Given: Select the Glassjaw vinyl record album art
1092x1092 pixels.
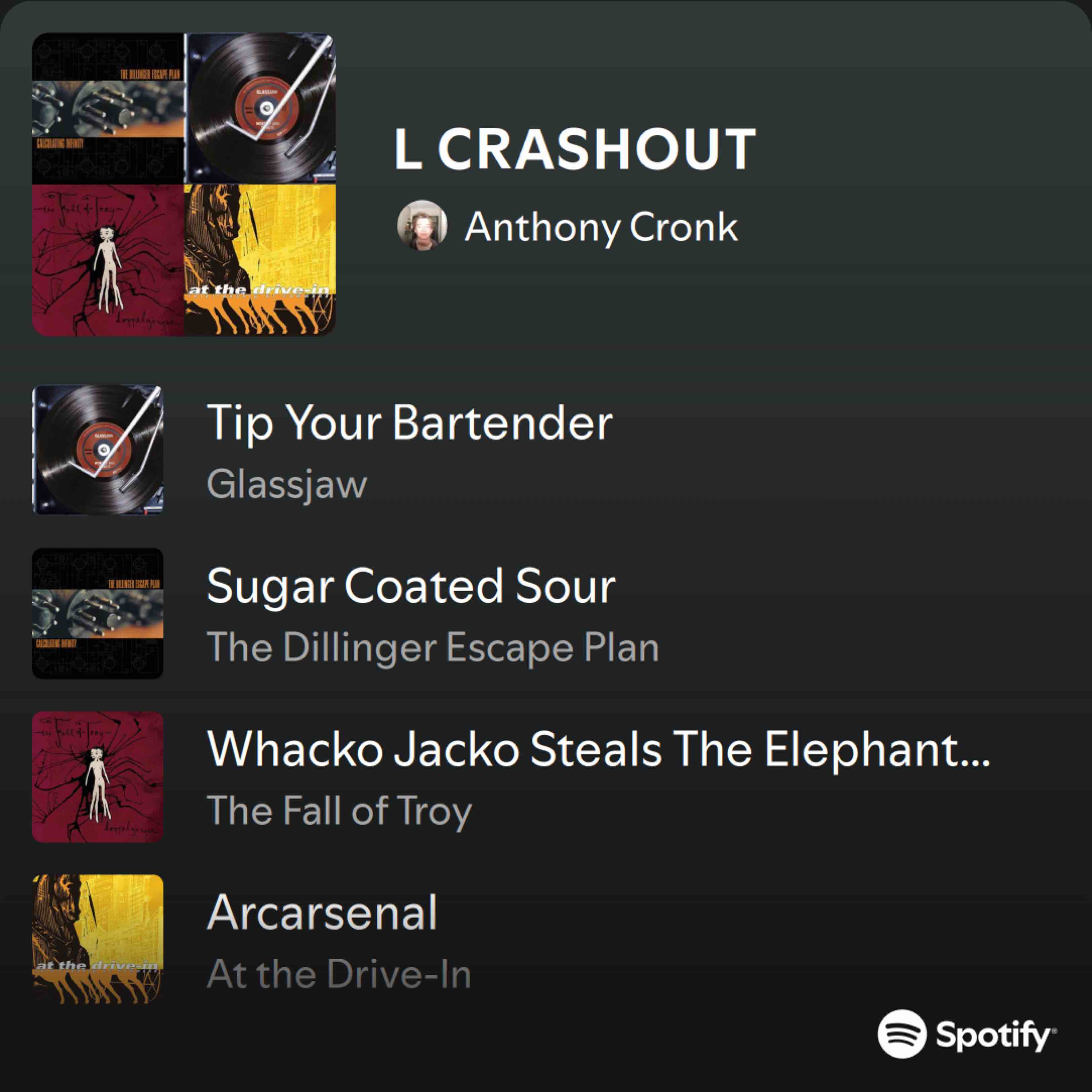Looking at the screenshot, I should [x=98, y=450].
